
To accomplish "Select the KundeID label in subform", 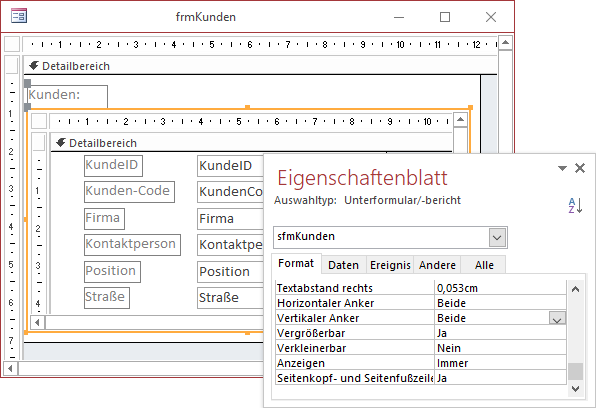I will (x=113, y=165).
